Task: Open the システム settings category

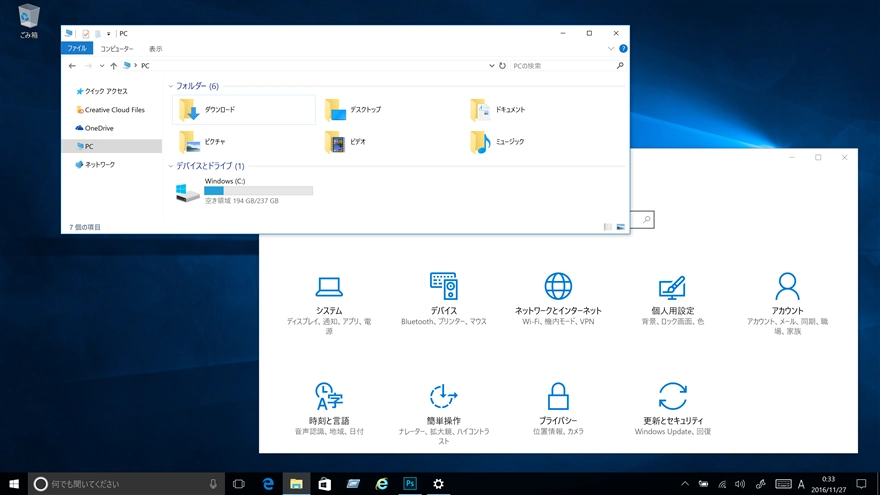Action: (329, 288)
